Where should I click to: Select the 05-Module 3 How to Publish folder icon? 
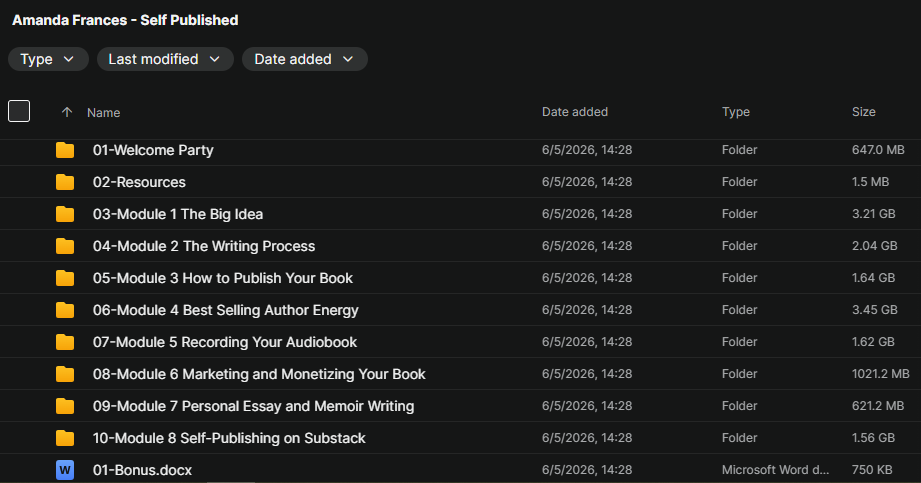click(65, 279)
